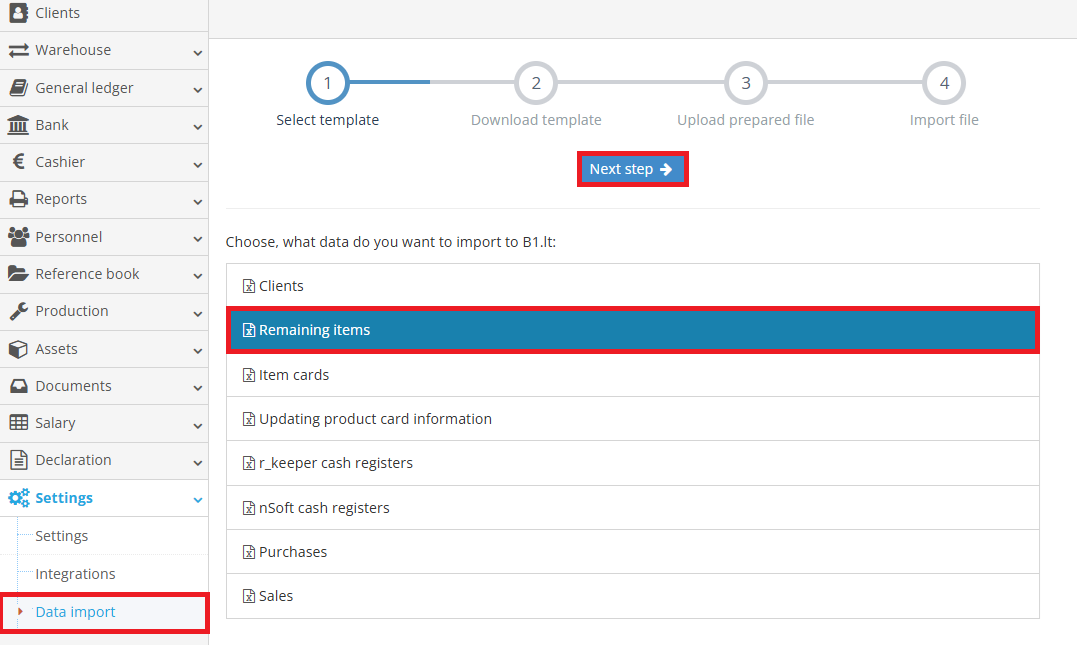This screenshot has height=645, width=1077.
Task: Expand the Reference book menu
Action: [x=197, y=274]
